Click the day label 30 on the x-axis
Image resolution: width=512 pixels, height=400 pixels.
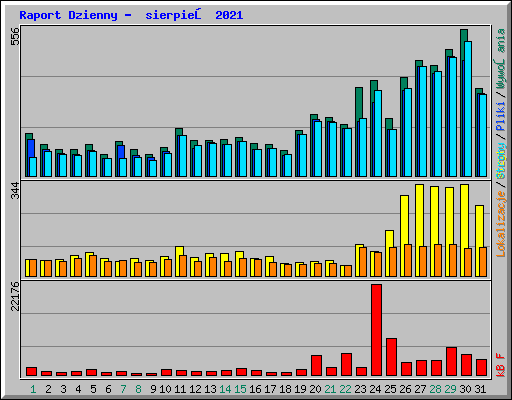[465, 389]
